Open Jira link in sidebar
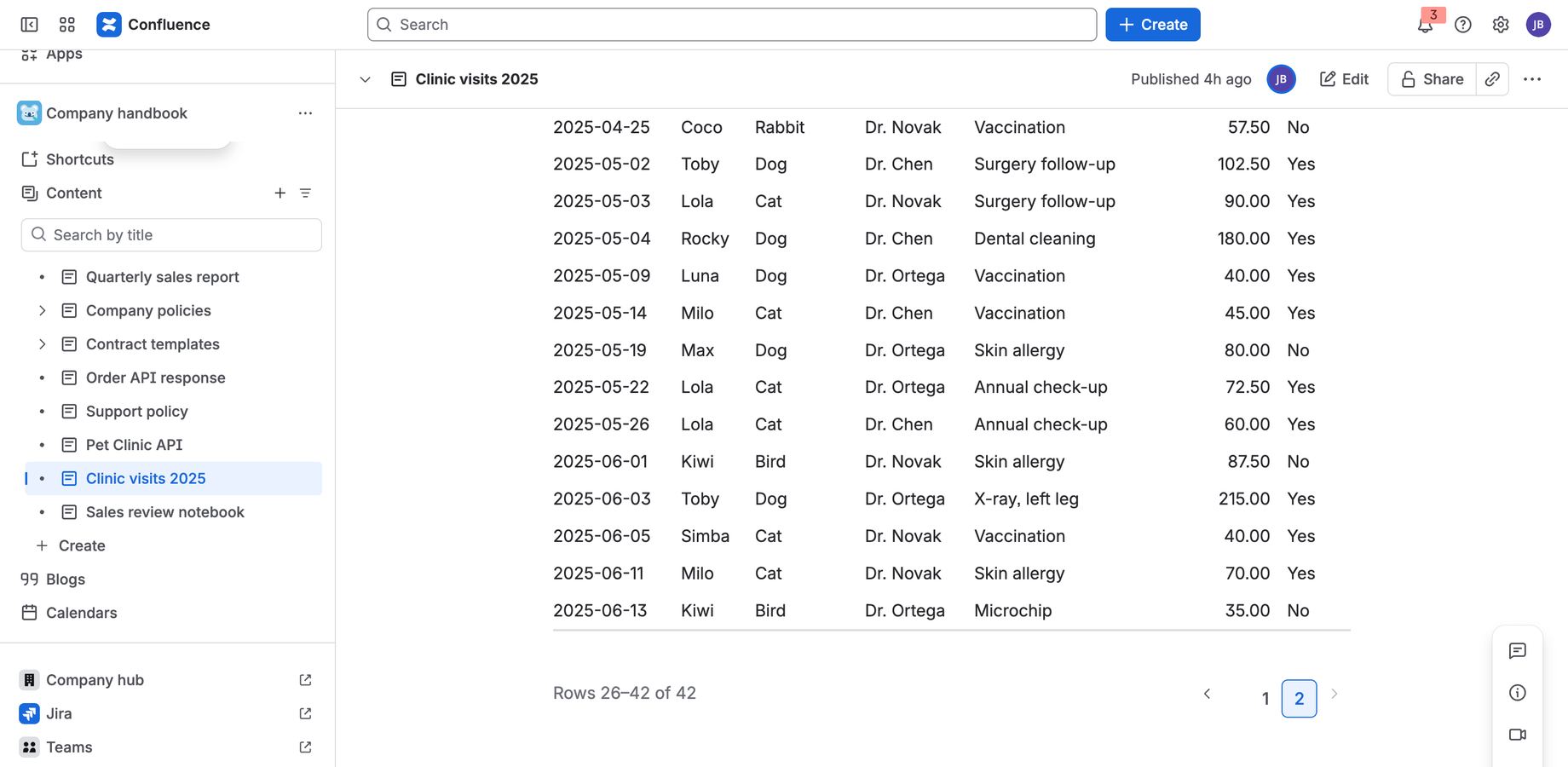 (x=58, y=714)
